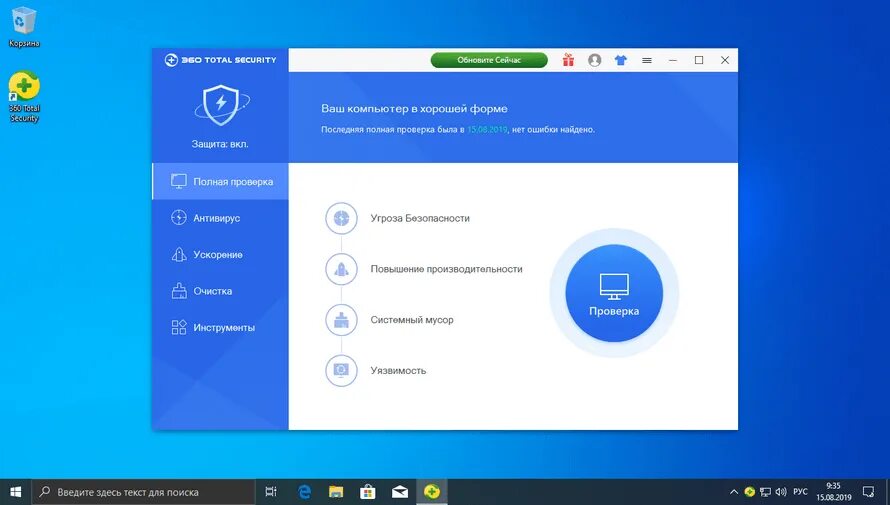
Task: Open Task View on the taskbar
Action: pyautogui.click(x=271, y=492)
